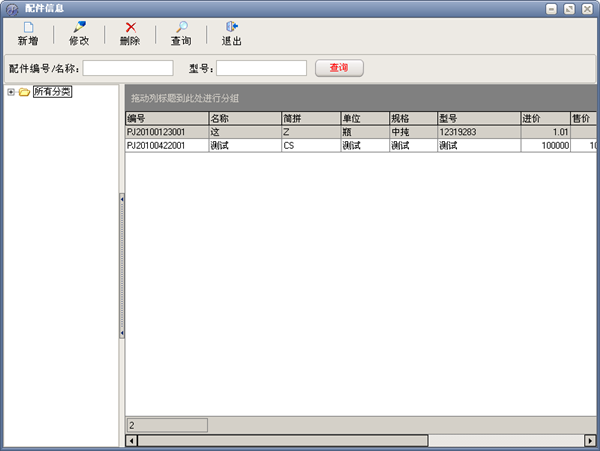The height and width of the screenshot is (451, 600).
Task: Click the 查询 (Search) magnifier toolbar icon
Action: coord(181,27)
